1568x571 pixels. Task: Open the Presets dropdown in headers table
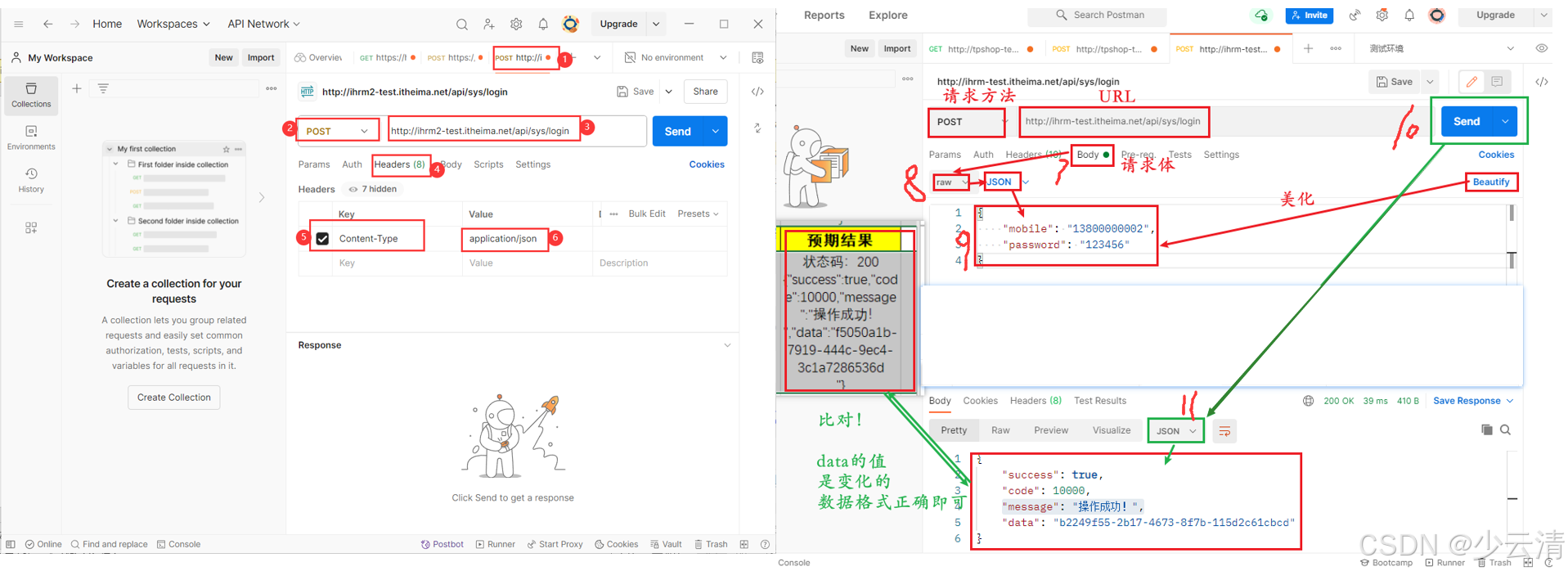click(698, 214)
